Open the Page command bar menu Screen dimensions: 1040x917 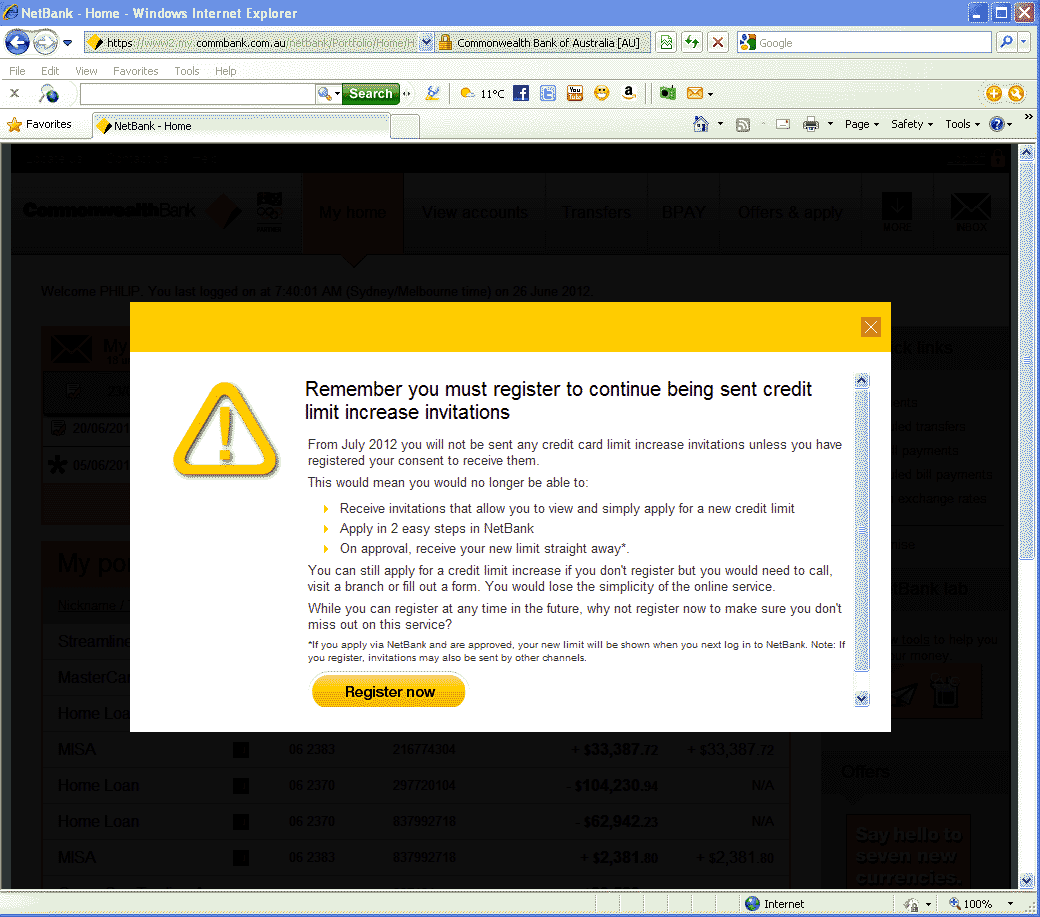[x=862, y=124]
